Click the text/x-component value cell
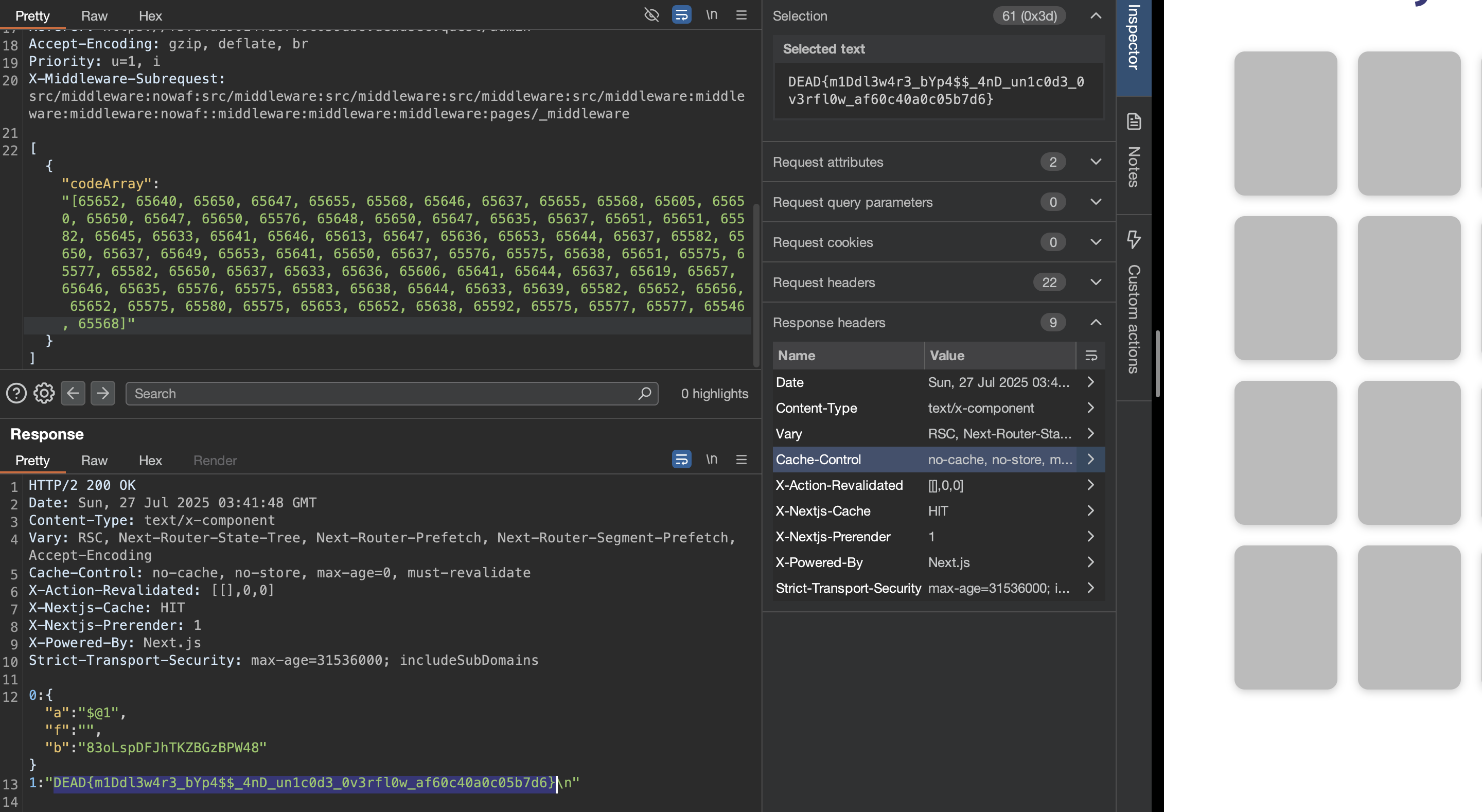Viewport: 1482px width, 812px height. click(x=1000, y=408)
